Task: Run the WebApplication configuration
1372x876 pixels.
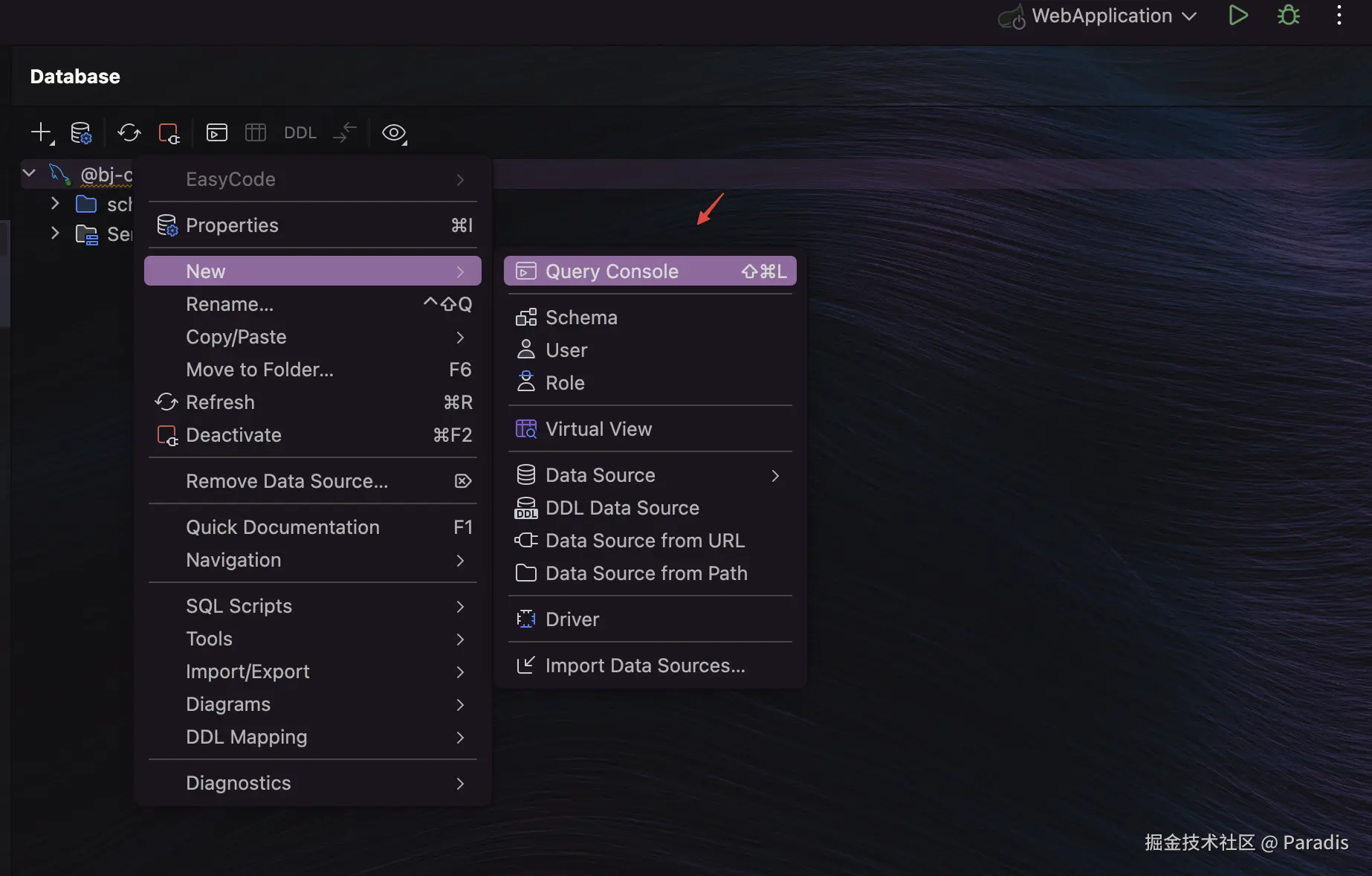Action: pyautogui.click(x=1237, y=16)
